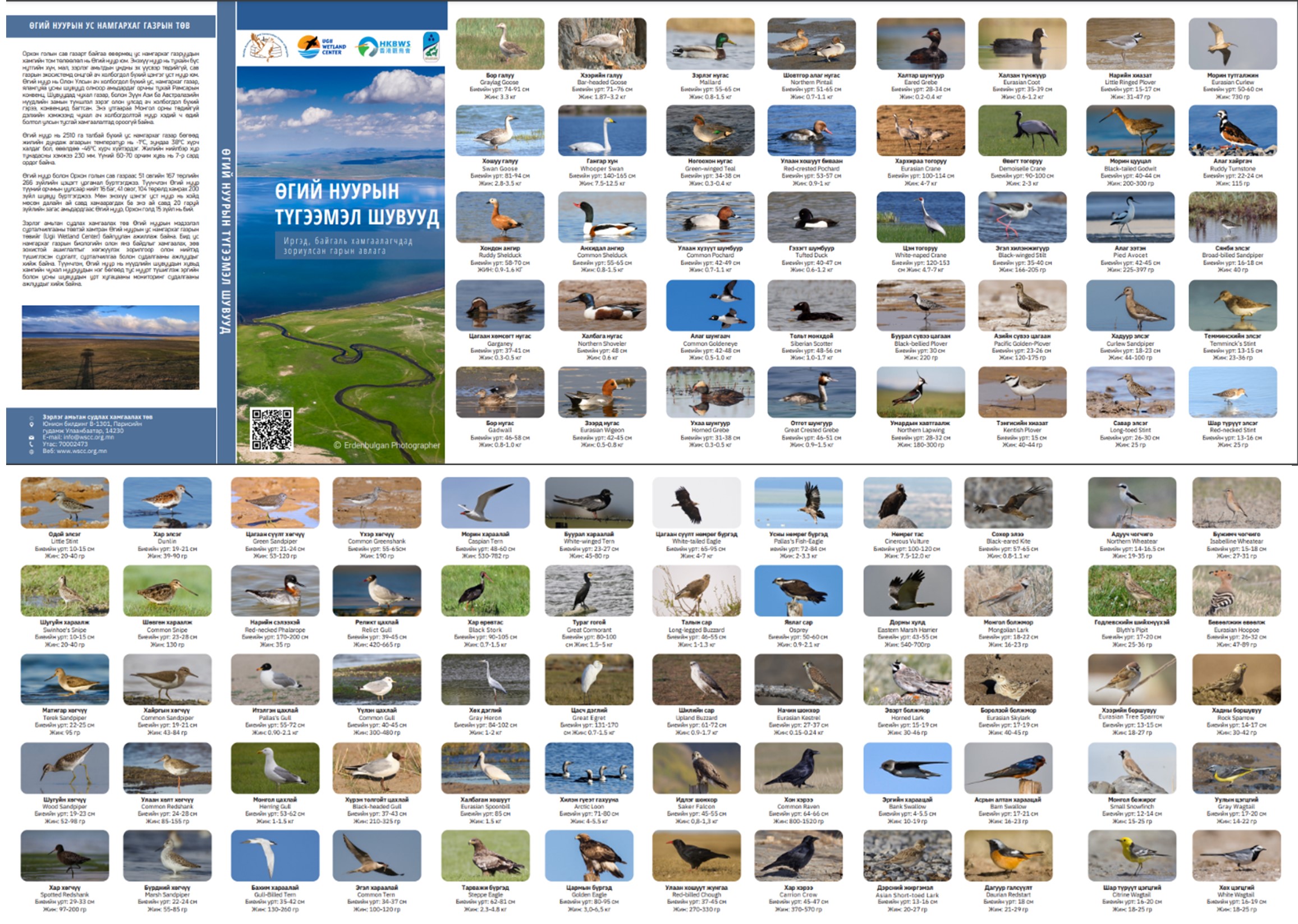The image size is (1298, 924).
Task: Click the Mongolian Lark caption text
Action: click(x=1008, y=630)
